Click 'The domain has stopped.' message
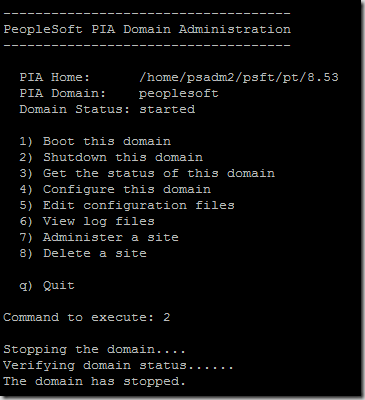Screen dimensions: 365x400 94,381
